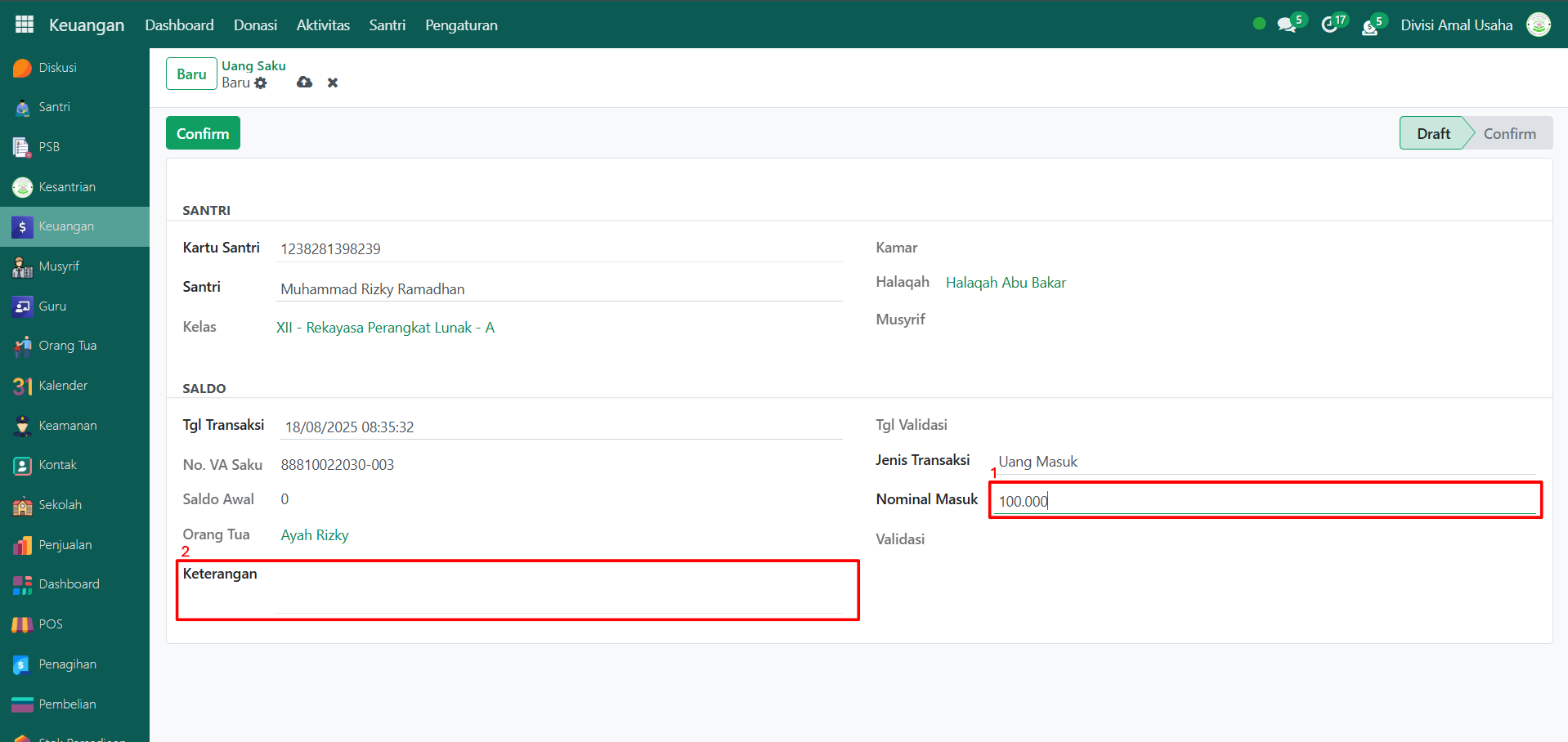Open the Santri selection field
Viewport: 1568px width, 742px height.
560,289
